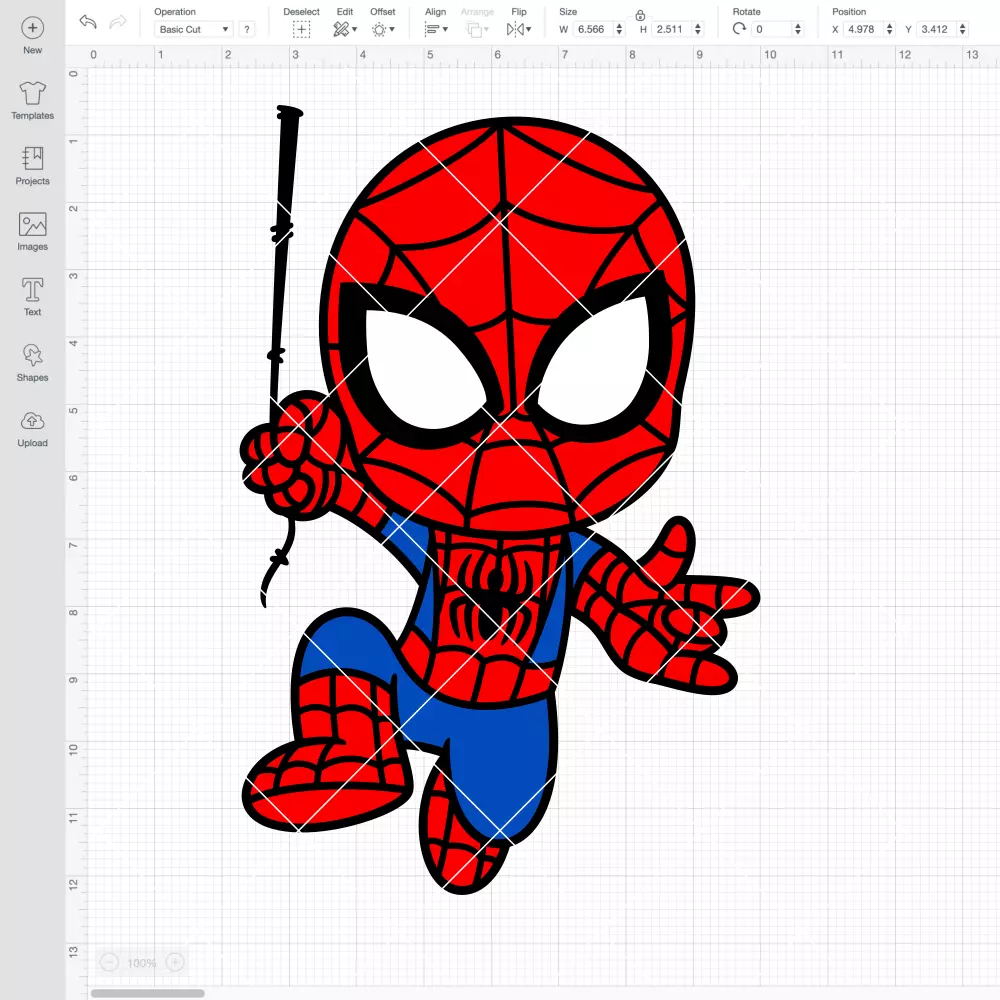1000x1000 pixels.
Task: Adjust the X position stepper
Action: (x=889, y=29)
